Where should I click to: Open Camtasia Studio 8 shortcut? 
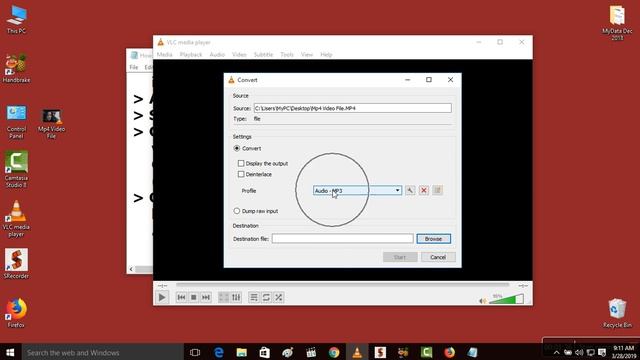(x=16, y=169)
